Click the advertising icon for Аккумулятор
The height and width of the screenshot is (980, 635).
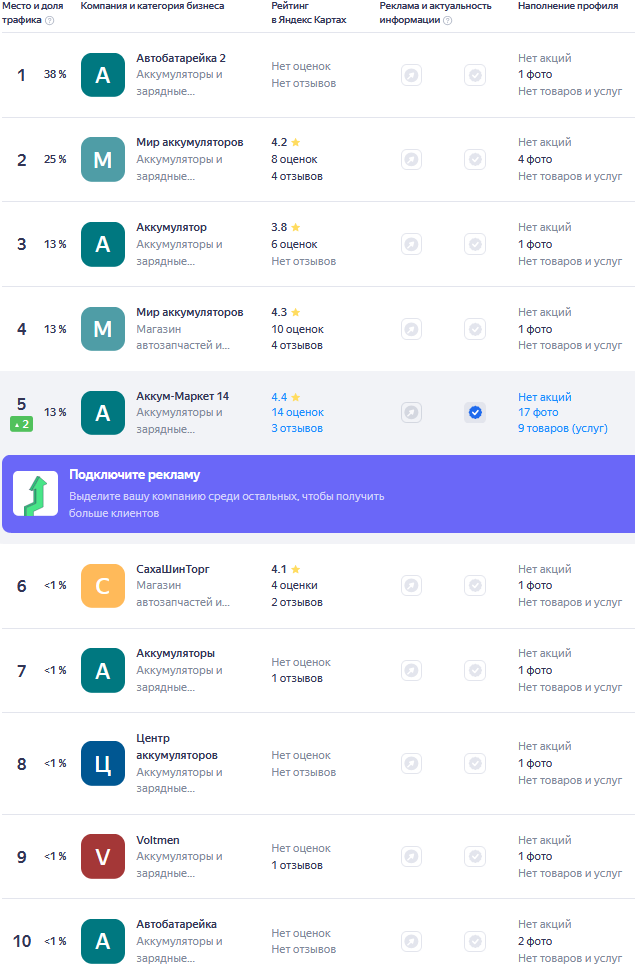pyautogui.click(x=411, y=244)
